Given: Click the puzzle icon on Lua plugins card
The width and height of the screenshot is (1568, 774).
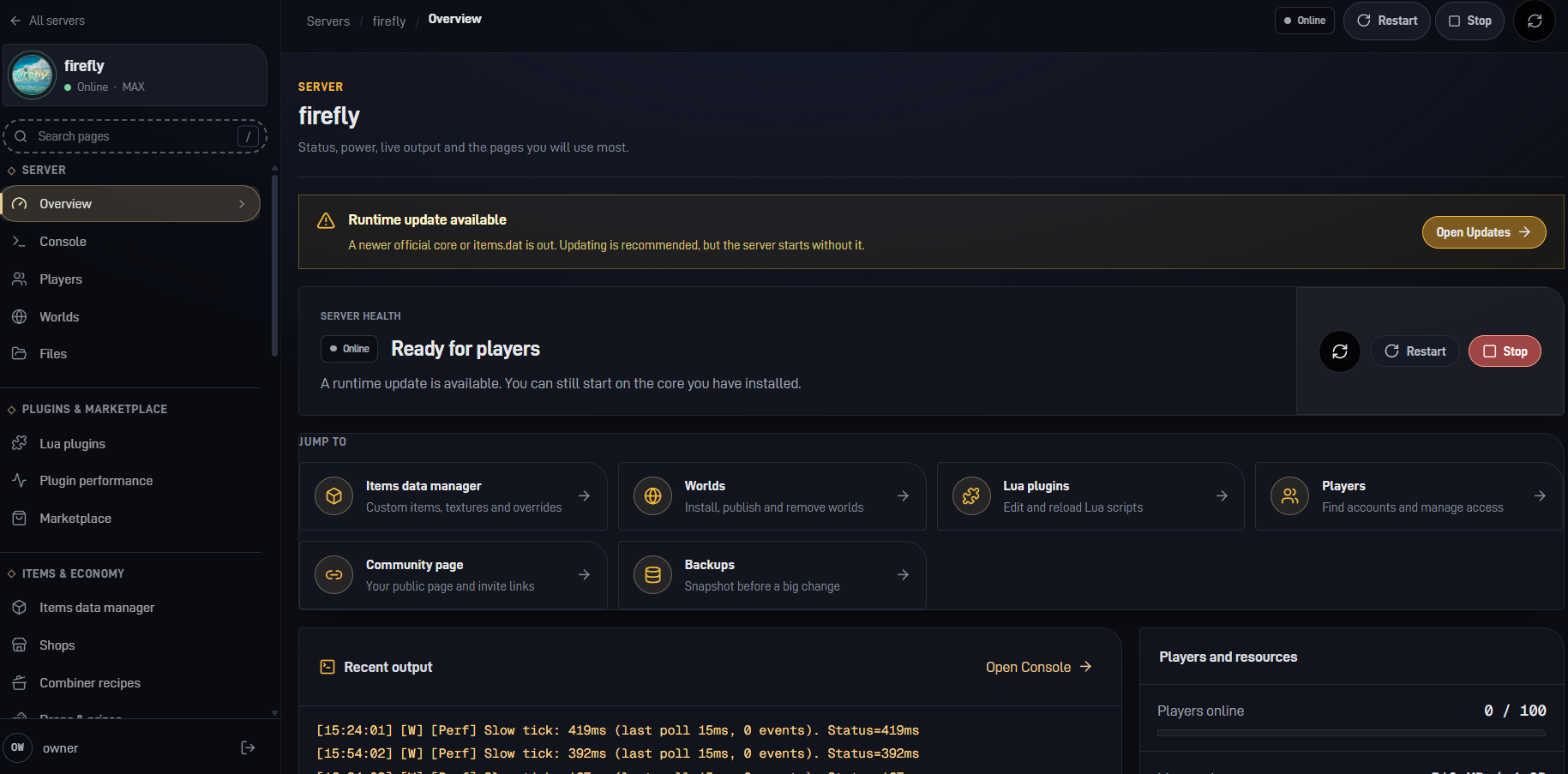Looking at the screenshot, I should click(x=971, y=496).
